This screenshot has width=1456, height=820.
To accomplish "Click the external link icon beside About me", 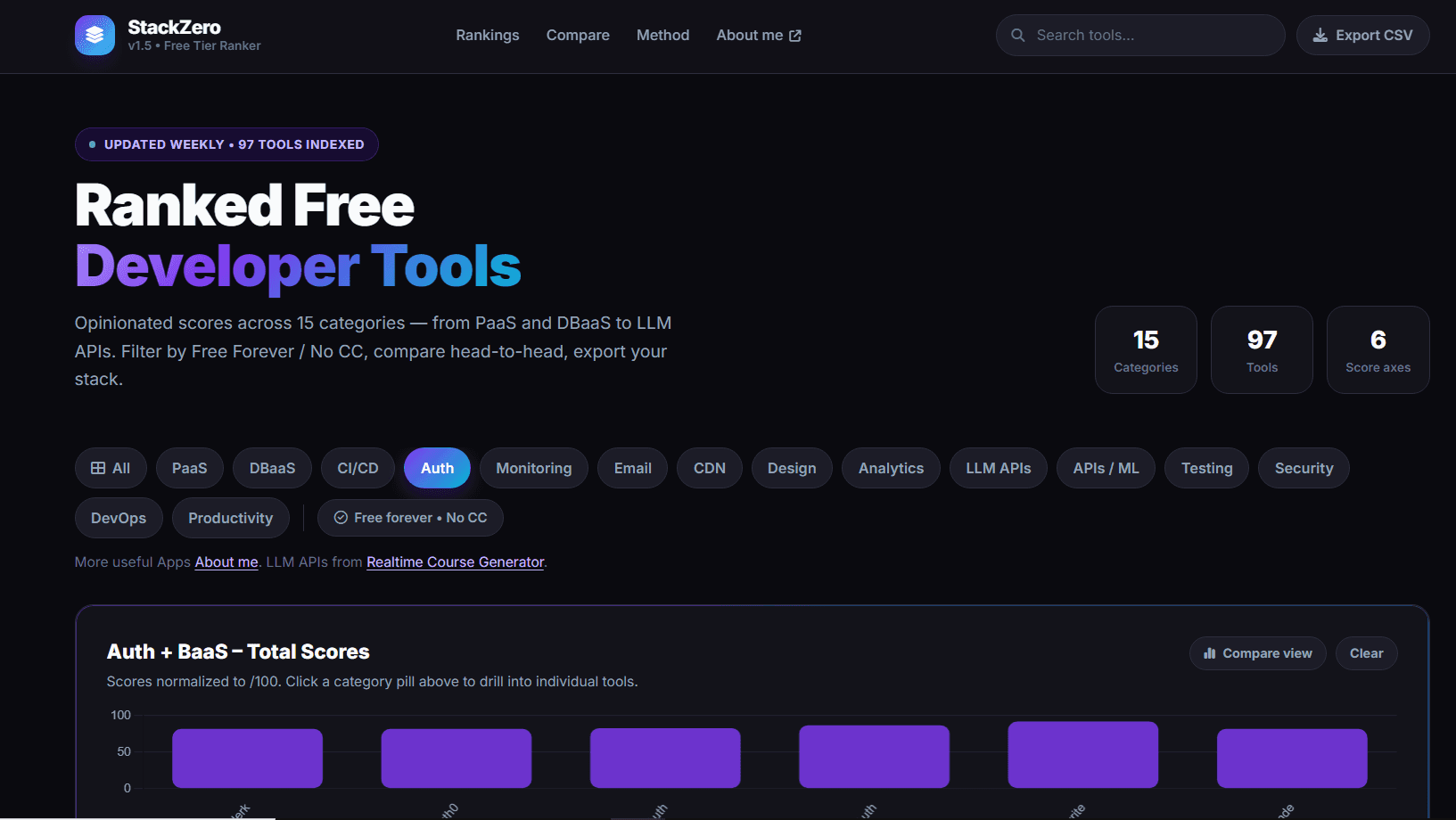I will (x=795, y=36).
